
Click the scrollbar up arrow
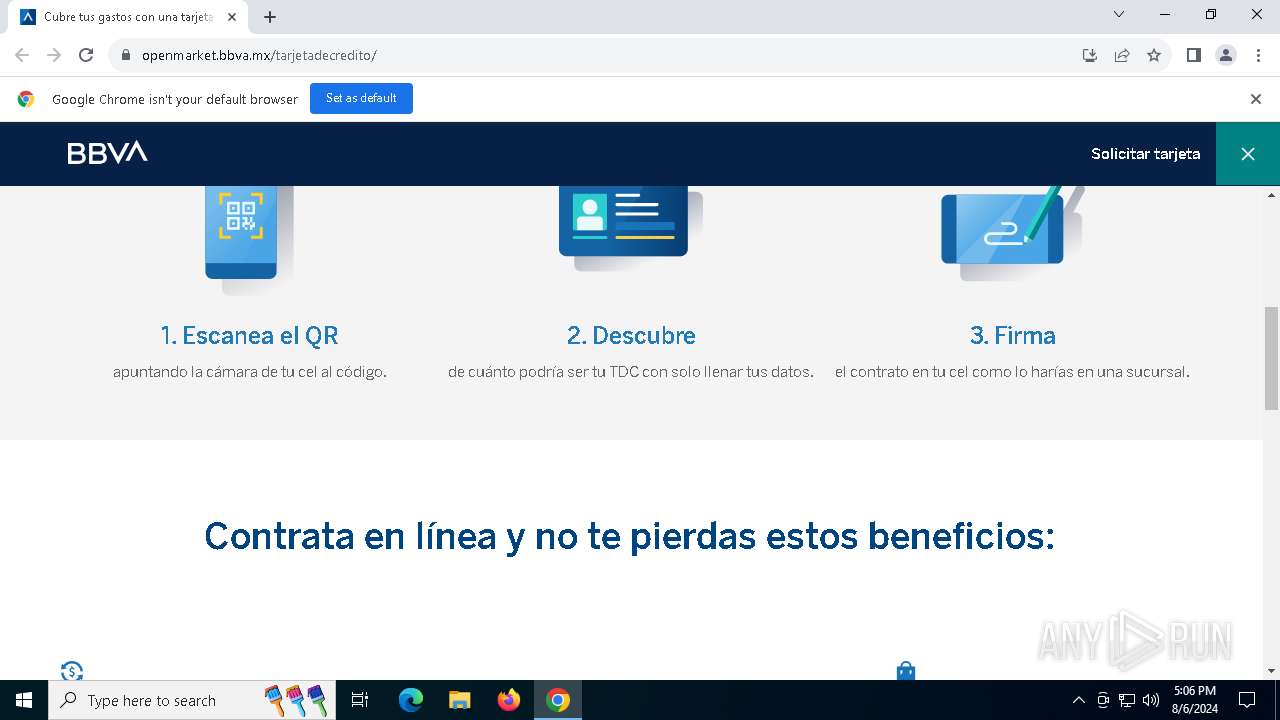tap(1271, 194)
